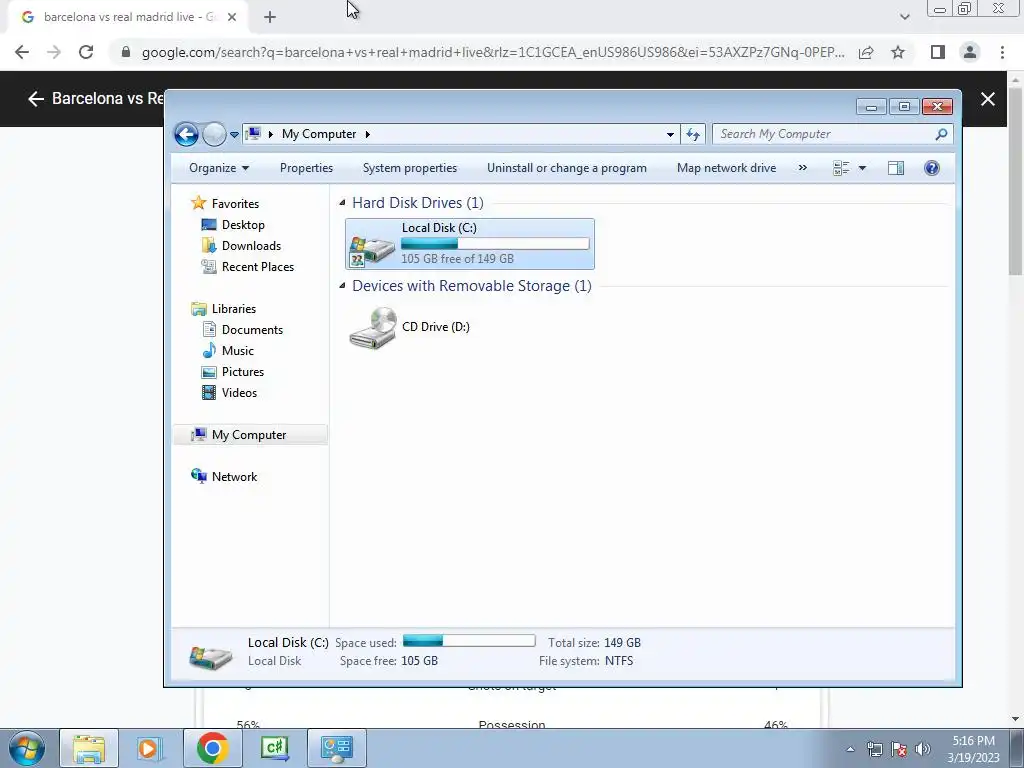Click the Local Disk (C:) capacity bar
The width and height of the screenshot is (1024, 768).
pyautogui.click(x=495, y=244)
